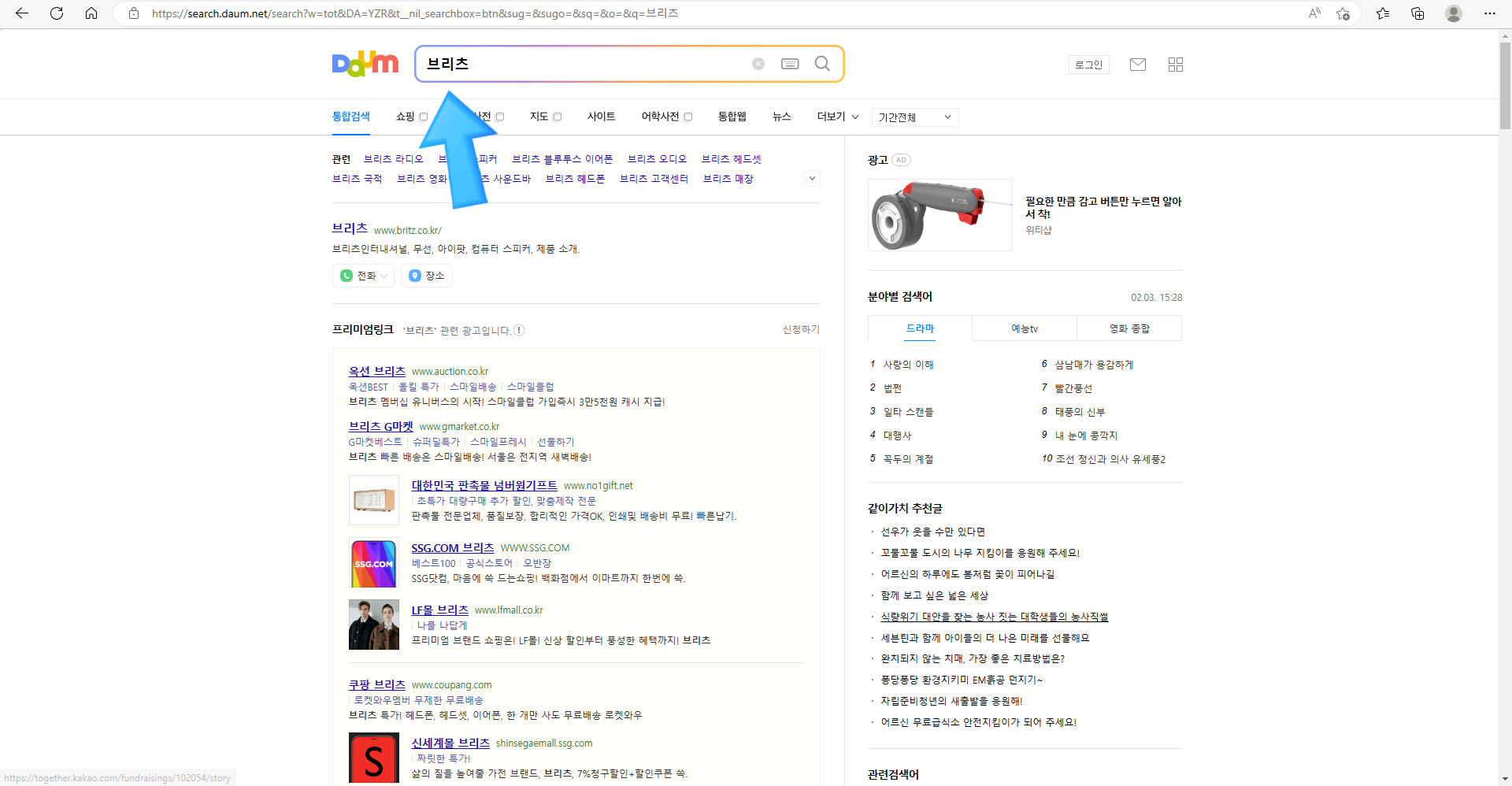Screen dimensions: 1512x786
Task: Open the 신세계몰 브리츠 link
Action: click(450, 743)
